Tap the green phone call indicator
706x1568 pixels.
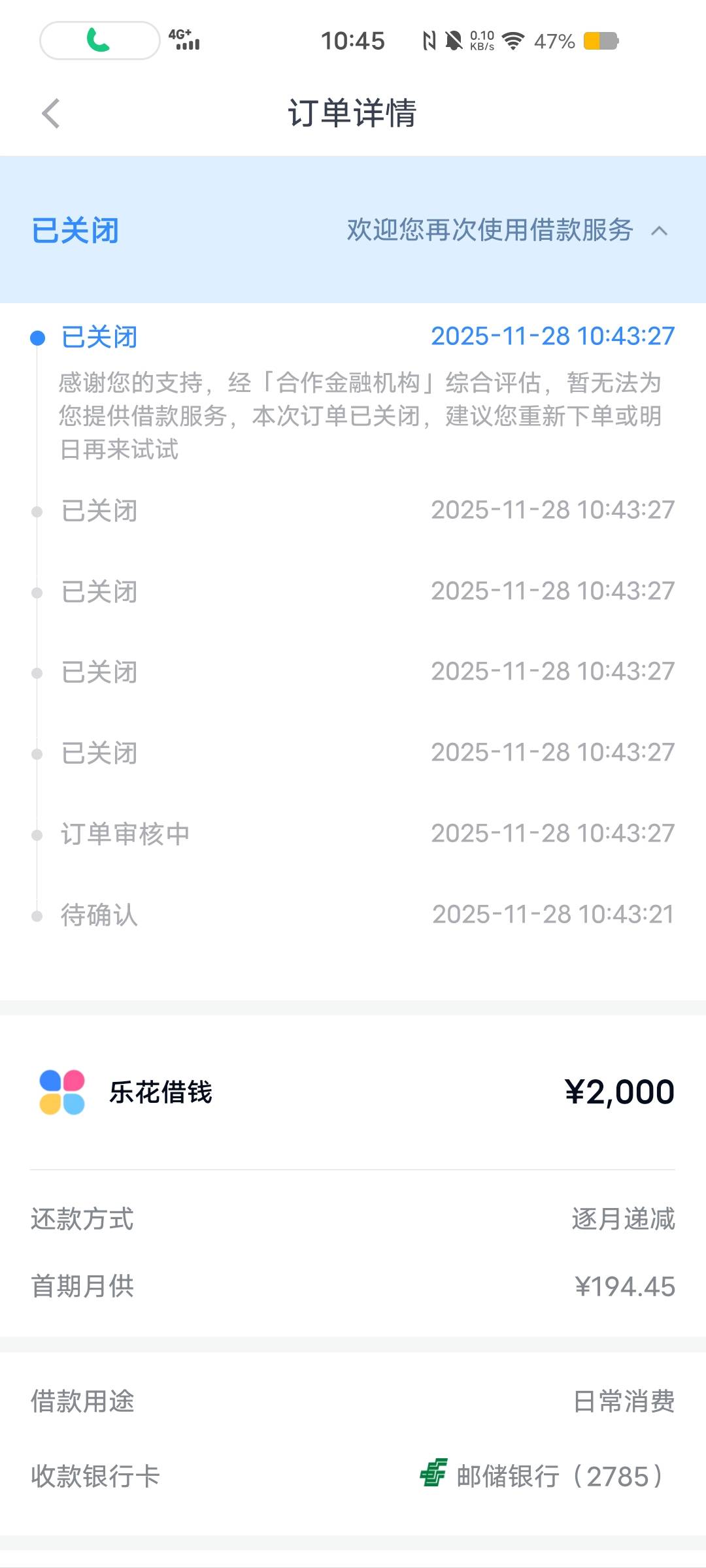(99, 41)
